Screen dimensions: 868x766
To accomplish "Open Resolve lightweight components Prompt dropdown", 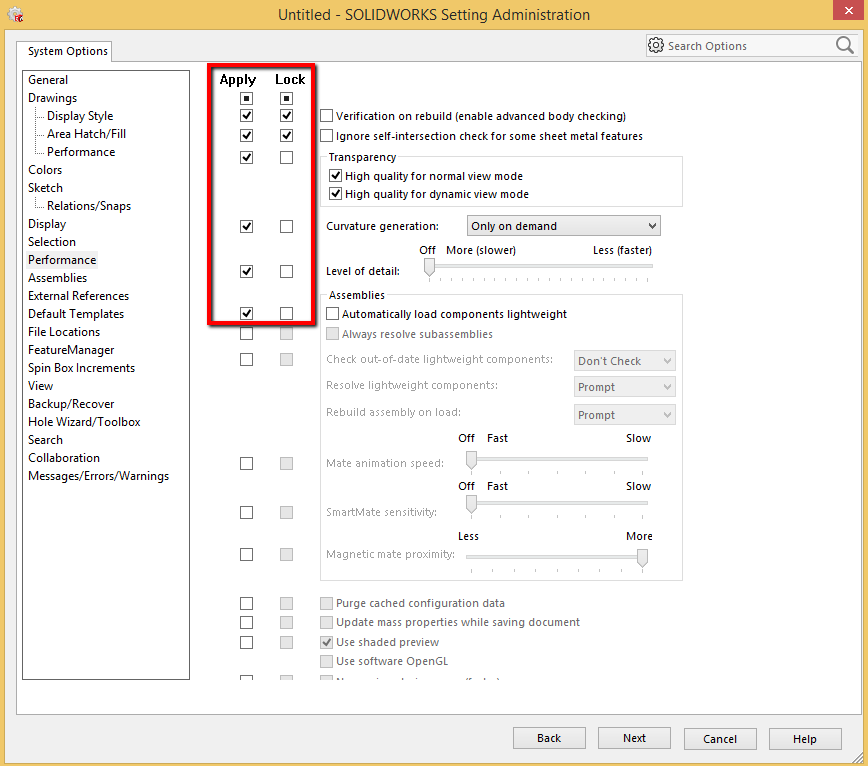I will 624,387.
